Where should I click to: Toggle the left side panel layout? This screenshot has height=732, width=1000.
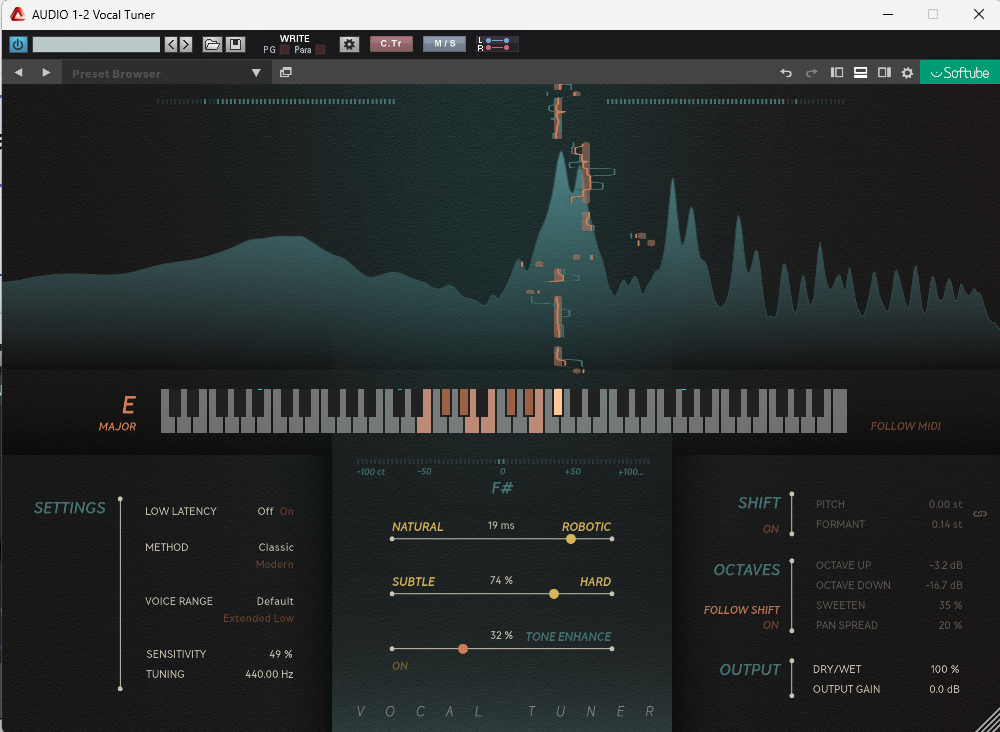point(837,73)
